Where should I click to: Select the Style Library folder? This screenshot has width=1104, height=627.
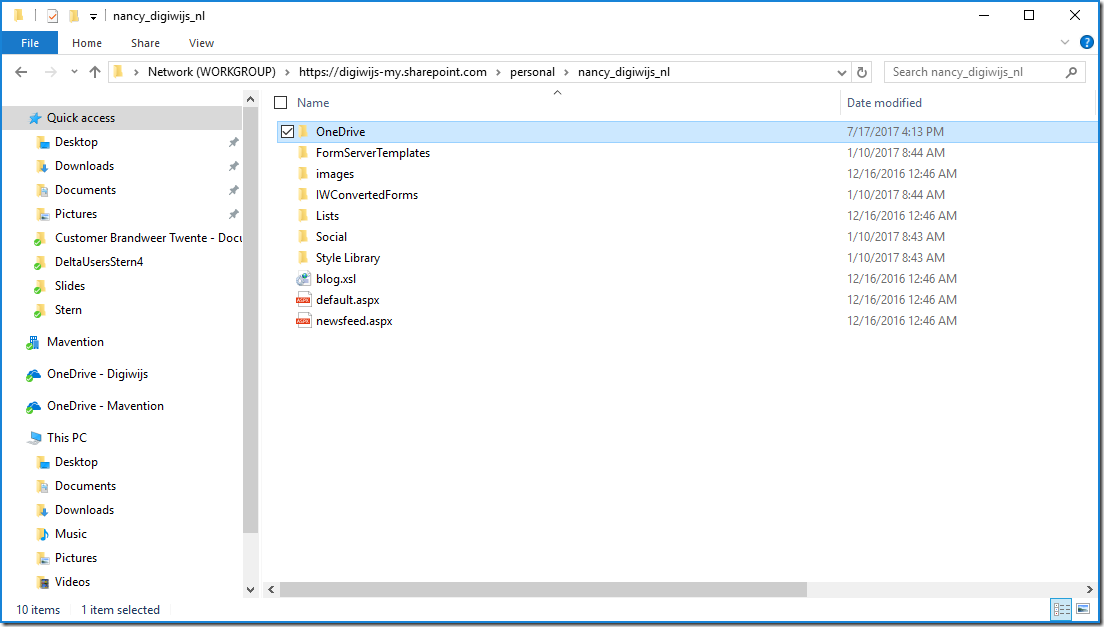(348, 258)
